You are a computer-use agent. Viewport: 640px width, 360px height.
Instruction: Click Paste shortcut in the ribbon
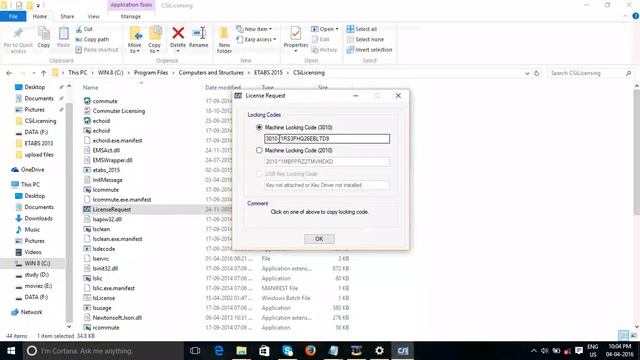(97, 50)
